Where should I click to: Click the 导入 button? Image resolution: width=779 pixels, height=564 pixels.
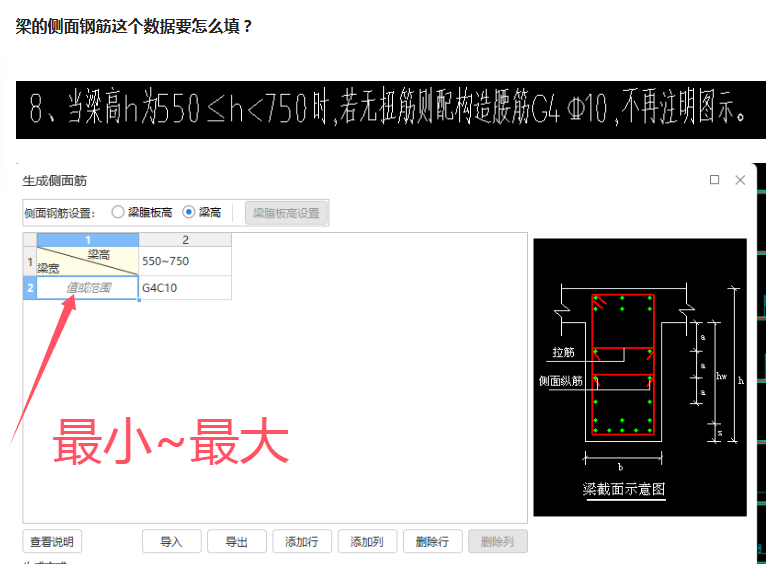pos(171,542)
